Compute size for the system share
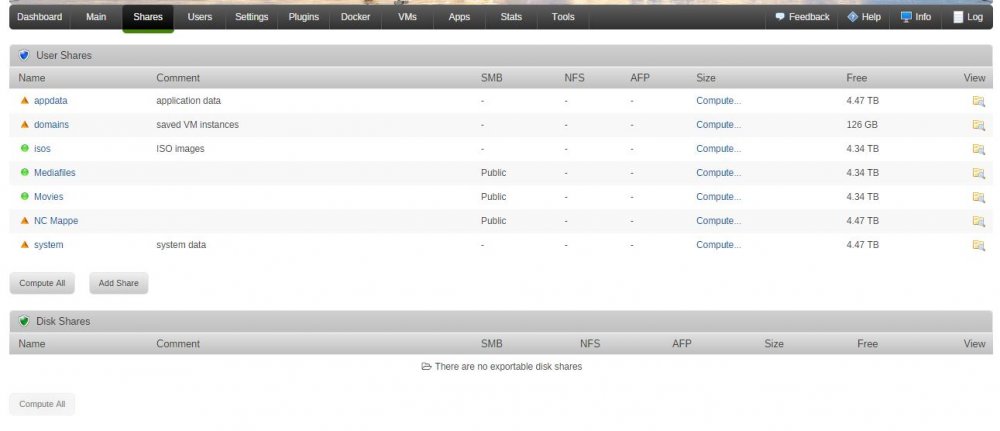Image resolution: width=1000 pixels, height=431 pixels. point(719,245)
